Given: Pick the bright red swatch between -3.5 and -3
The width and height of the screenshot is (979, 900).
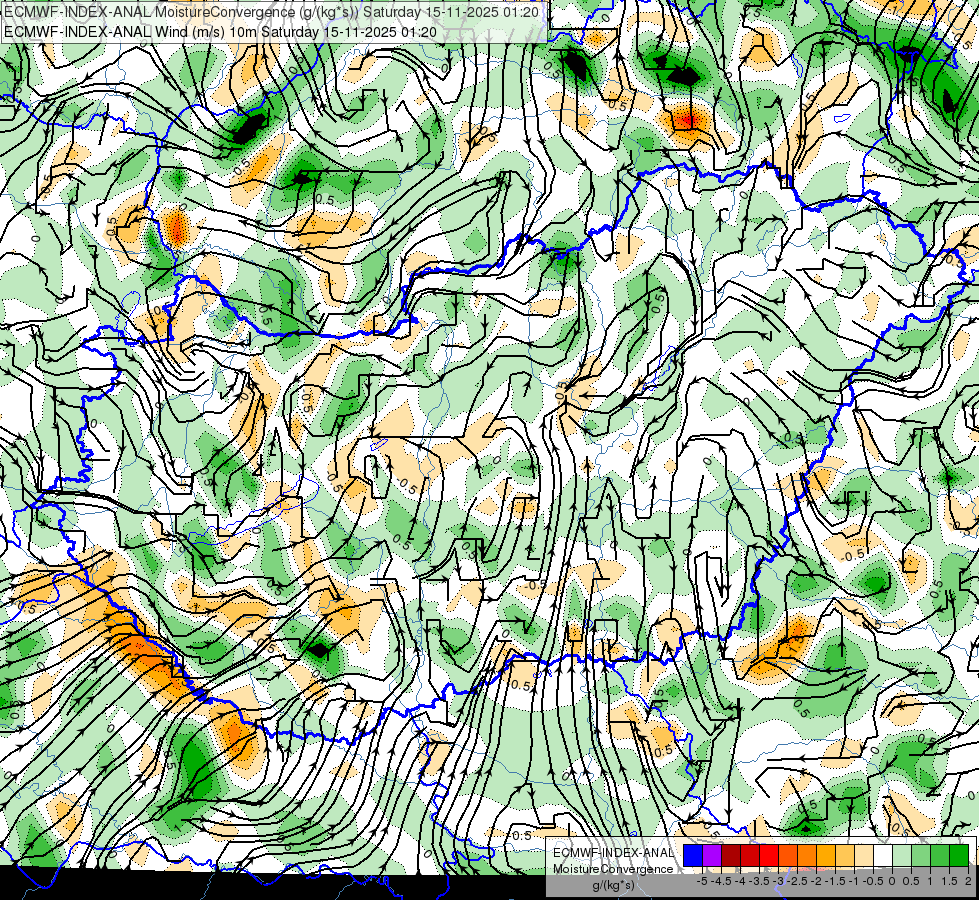Looking at the screenshot, I should click(x=769, y=855).
